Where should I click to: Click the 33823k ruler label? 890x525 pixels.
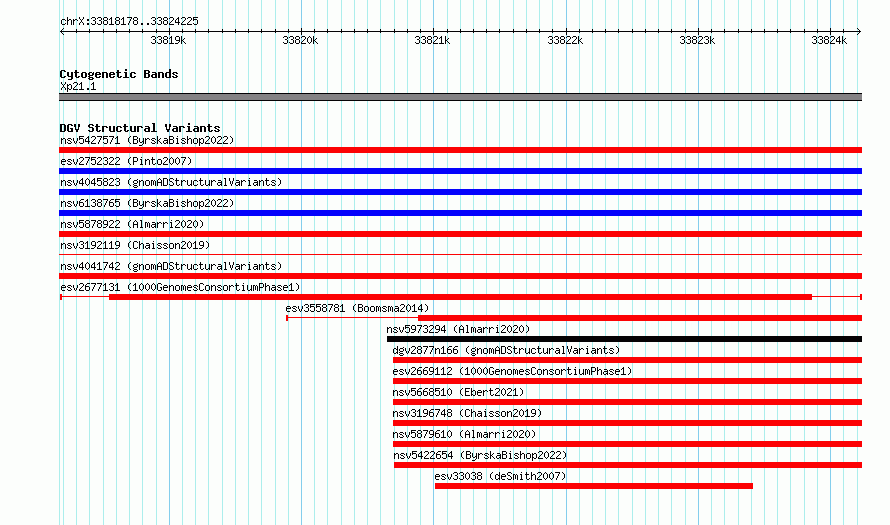(698, 40)
